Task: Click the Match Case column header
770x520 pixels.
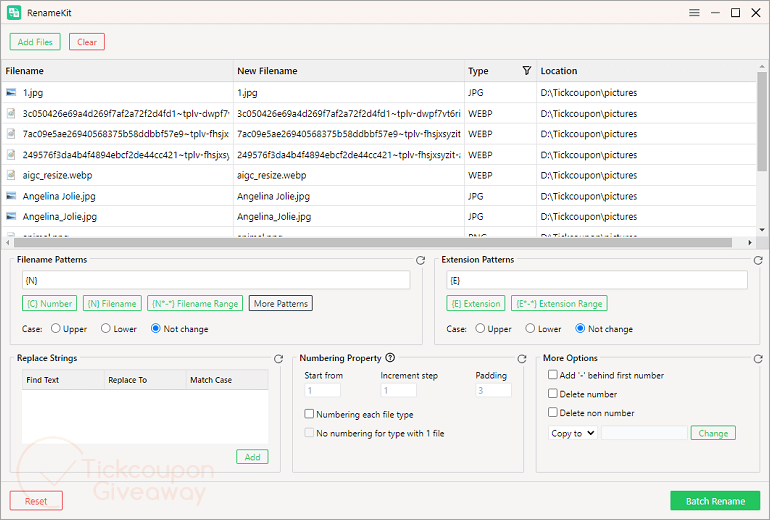Action: [227, 380]
